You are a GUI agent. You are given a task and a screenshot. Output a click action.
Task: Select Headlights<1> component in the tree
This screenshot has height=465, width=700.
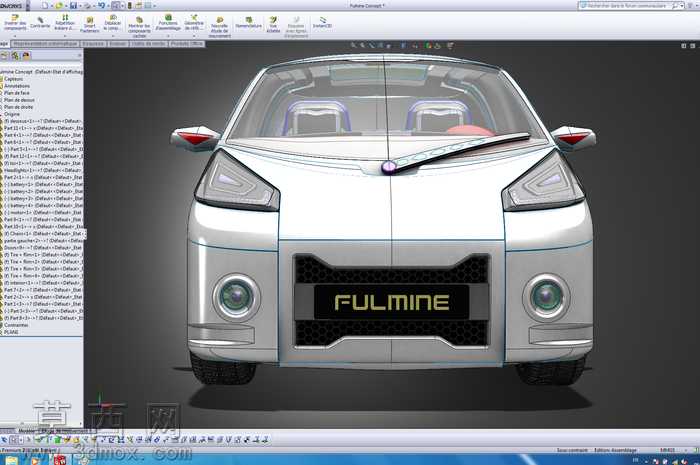(43, 170)
